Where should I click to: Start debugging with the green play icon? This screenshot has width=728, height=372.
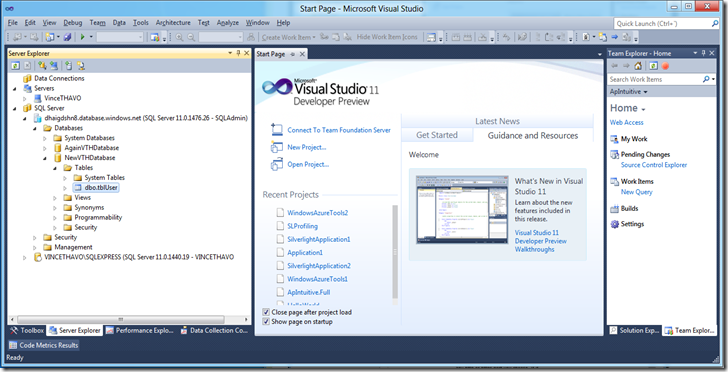[83, 37]
